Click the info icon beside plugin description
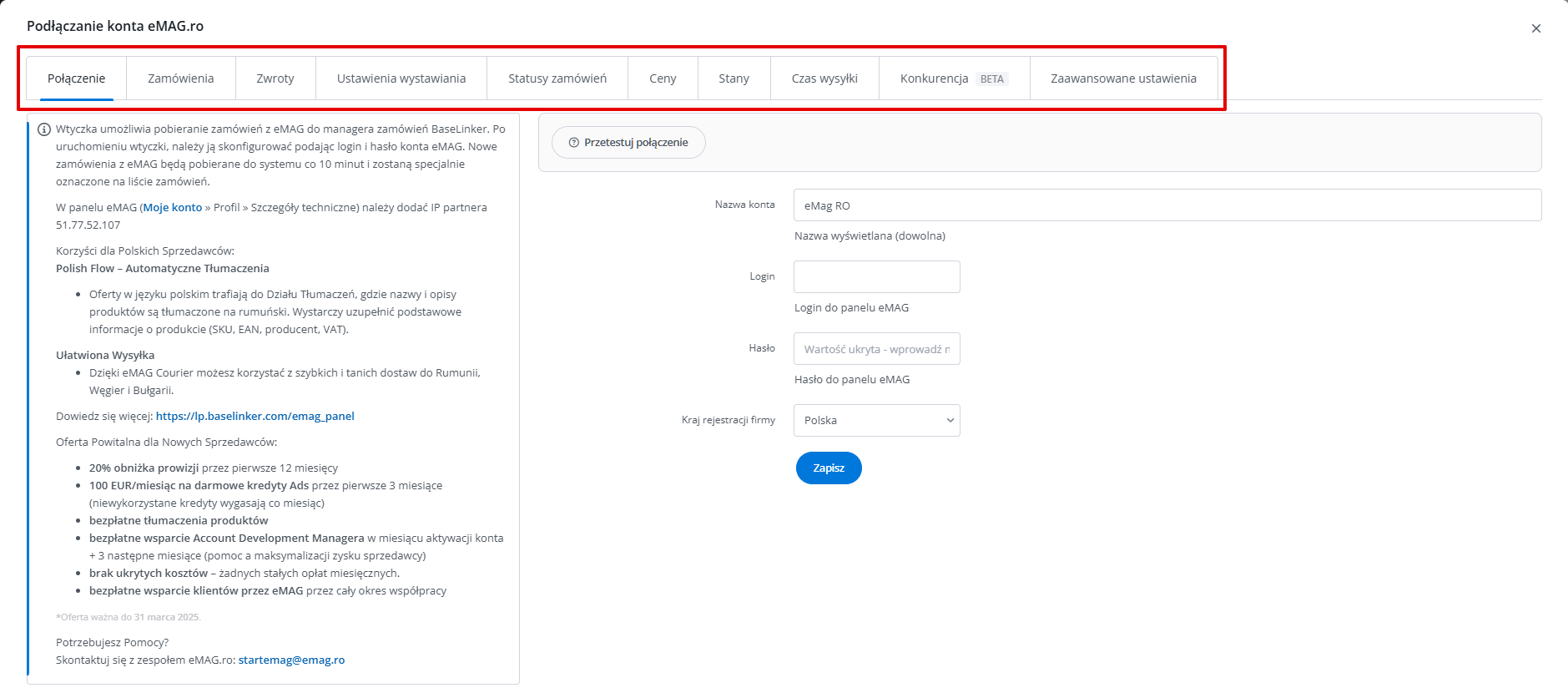 click(x=44, y=129)
